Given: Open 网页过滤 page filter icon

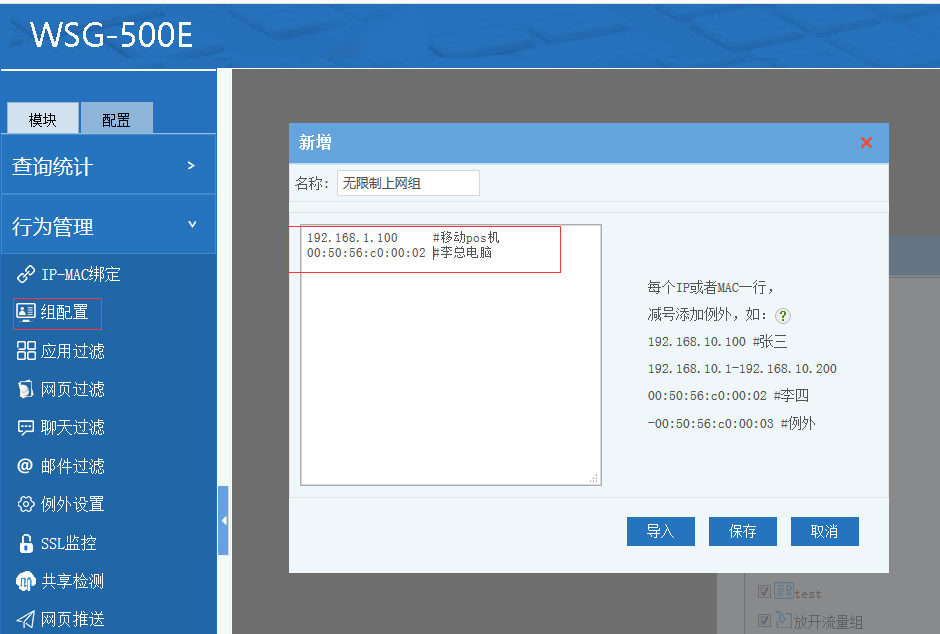Looking at the screenshot, I should pyautogui.click(x=26, y=389).
